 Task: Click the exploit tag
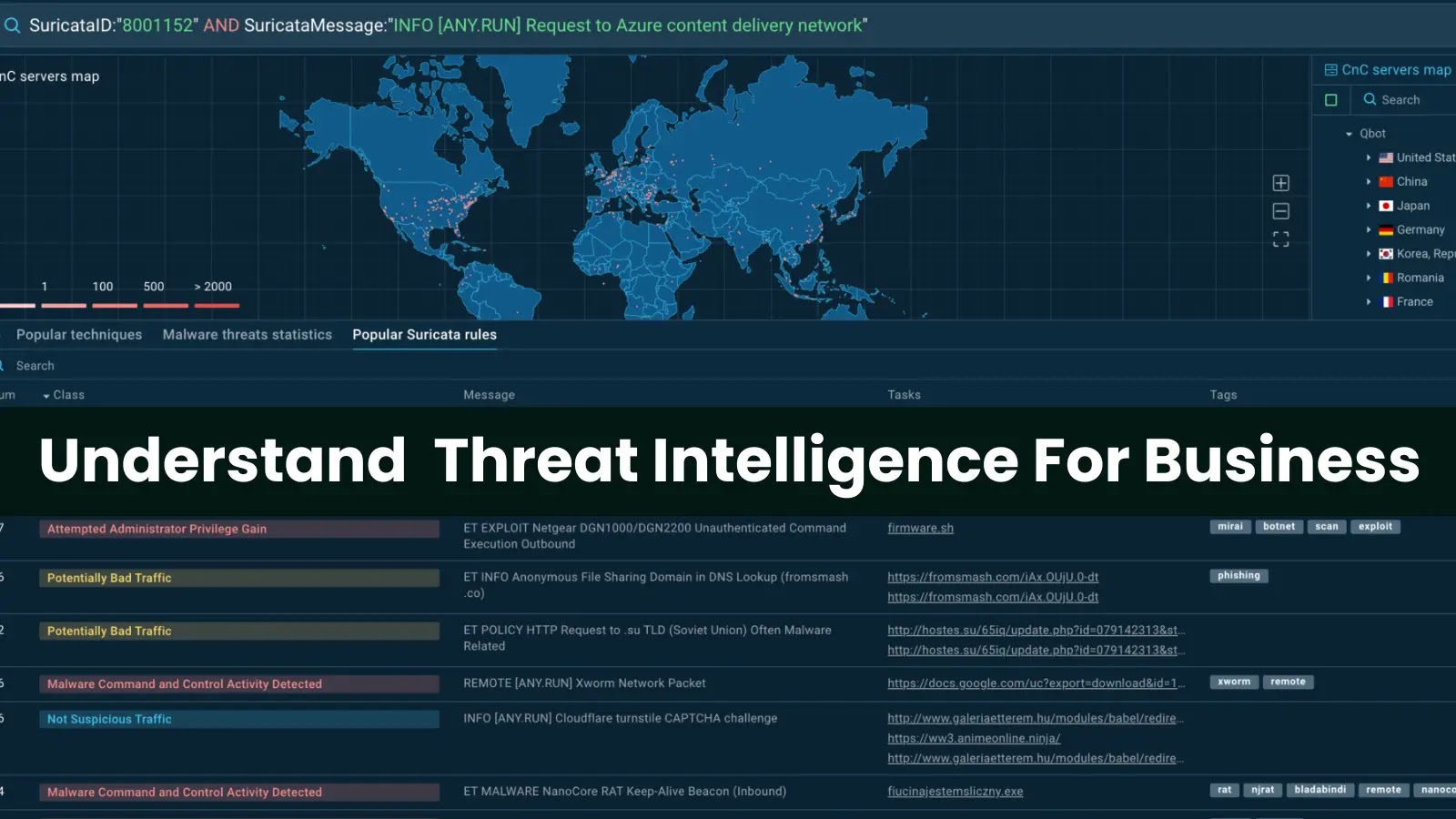(x=1375, y=527)
